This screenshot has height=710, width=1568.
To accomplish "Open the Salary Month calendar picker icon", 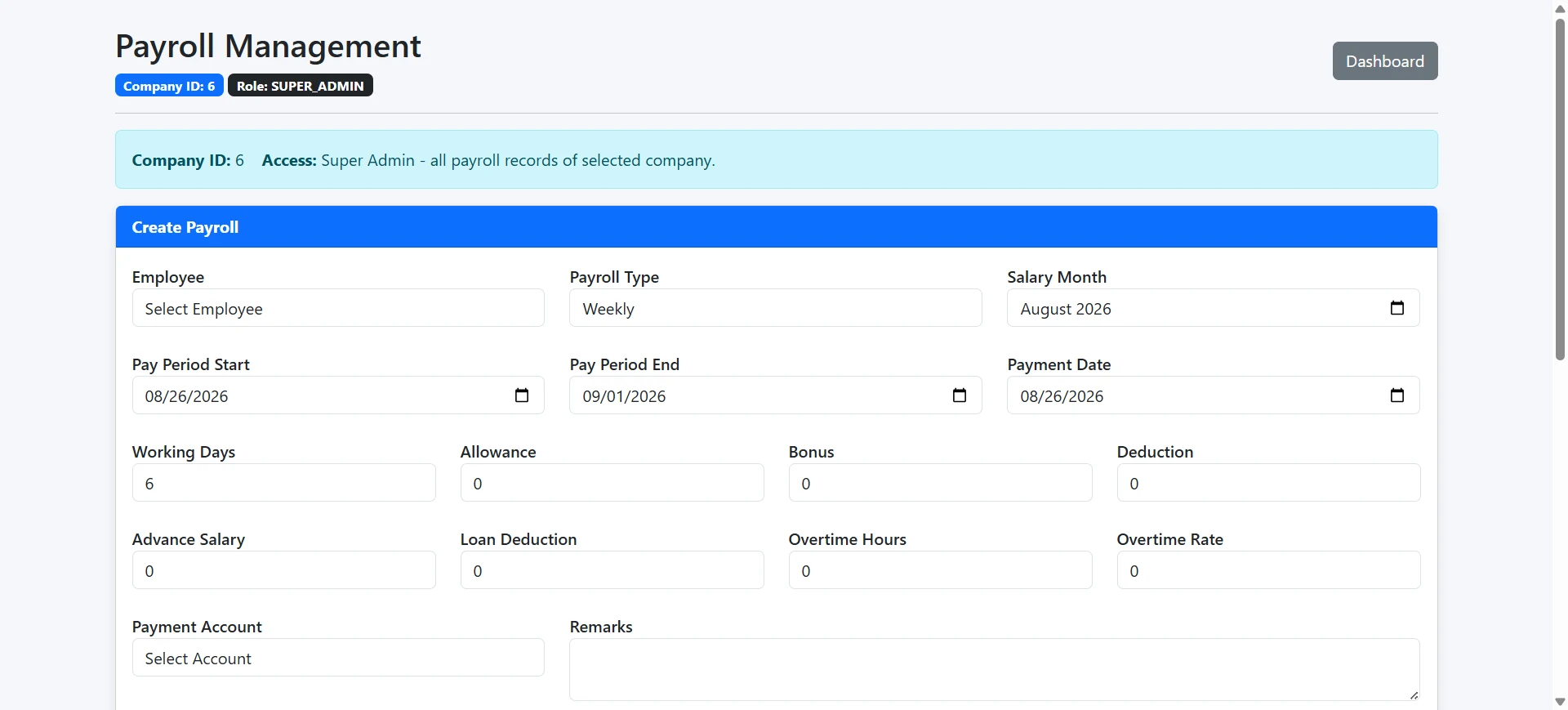I will 1397,308.
